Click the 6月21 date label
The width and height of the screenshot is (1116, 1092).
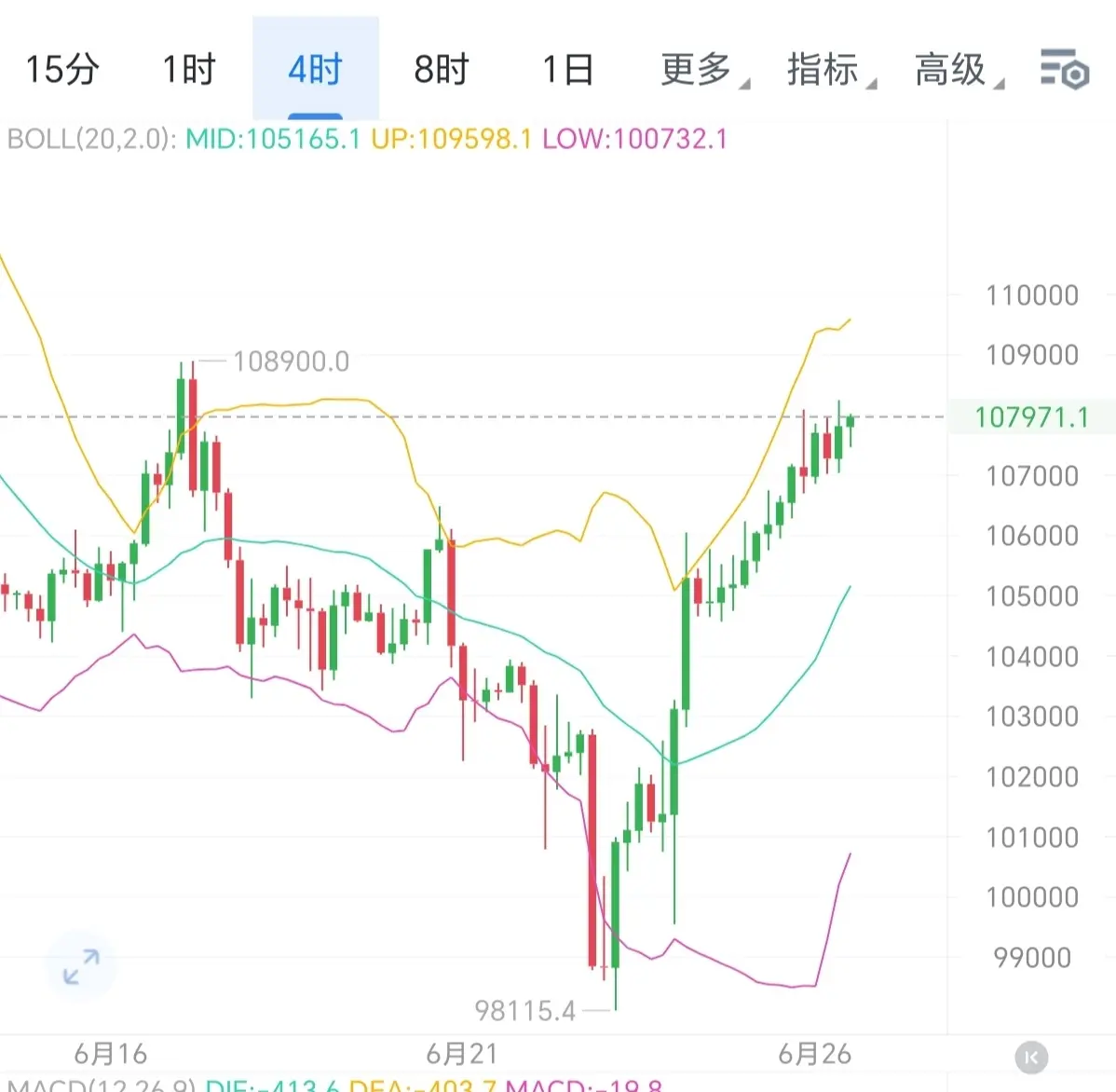point(462,1055)
